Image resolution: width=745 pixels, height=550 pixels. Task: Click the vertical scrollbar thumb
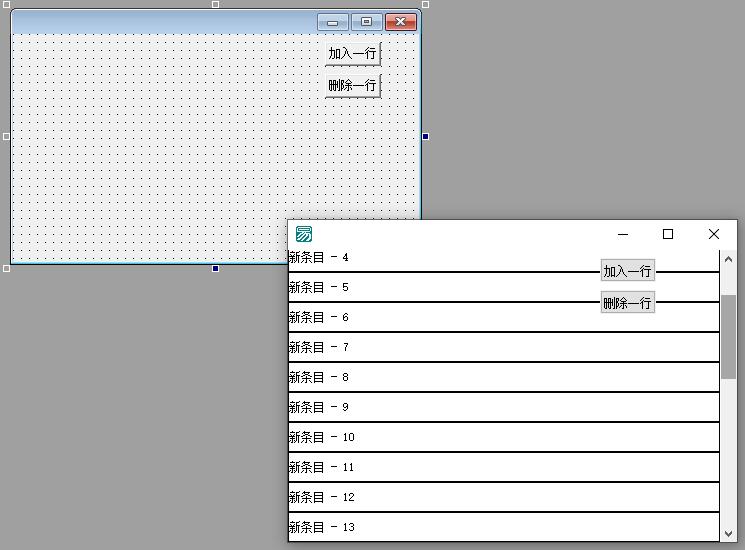(728, 337)
